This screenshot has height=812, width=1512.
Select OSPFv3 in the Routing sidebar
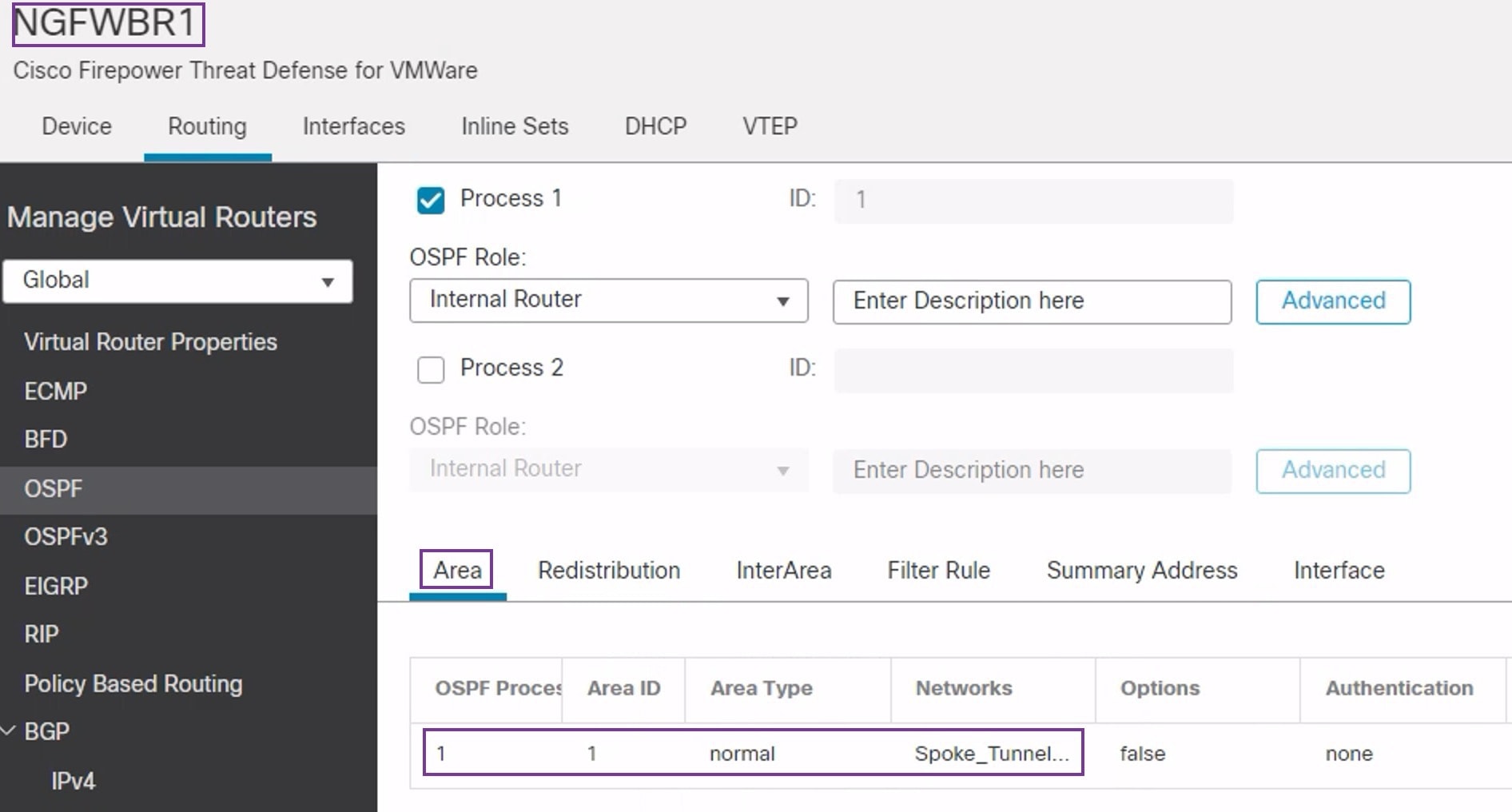(66, 537)
